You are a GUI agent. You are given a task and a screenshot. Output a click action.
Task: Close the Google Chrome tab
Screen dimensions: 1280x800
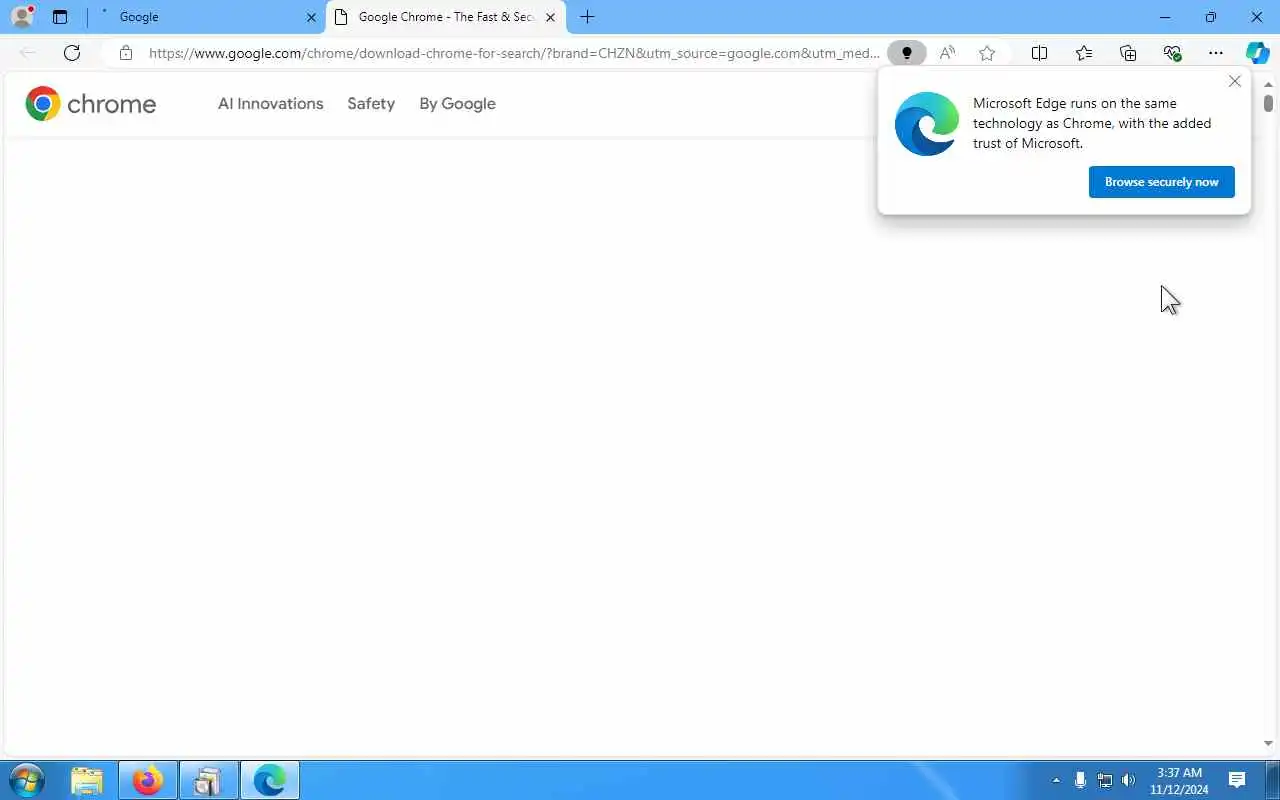(550, 17)
